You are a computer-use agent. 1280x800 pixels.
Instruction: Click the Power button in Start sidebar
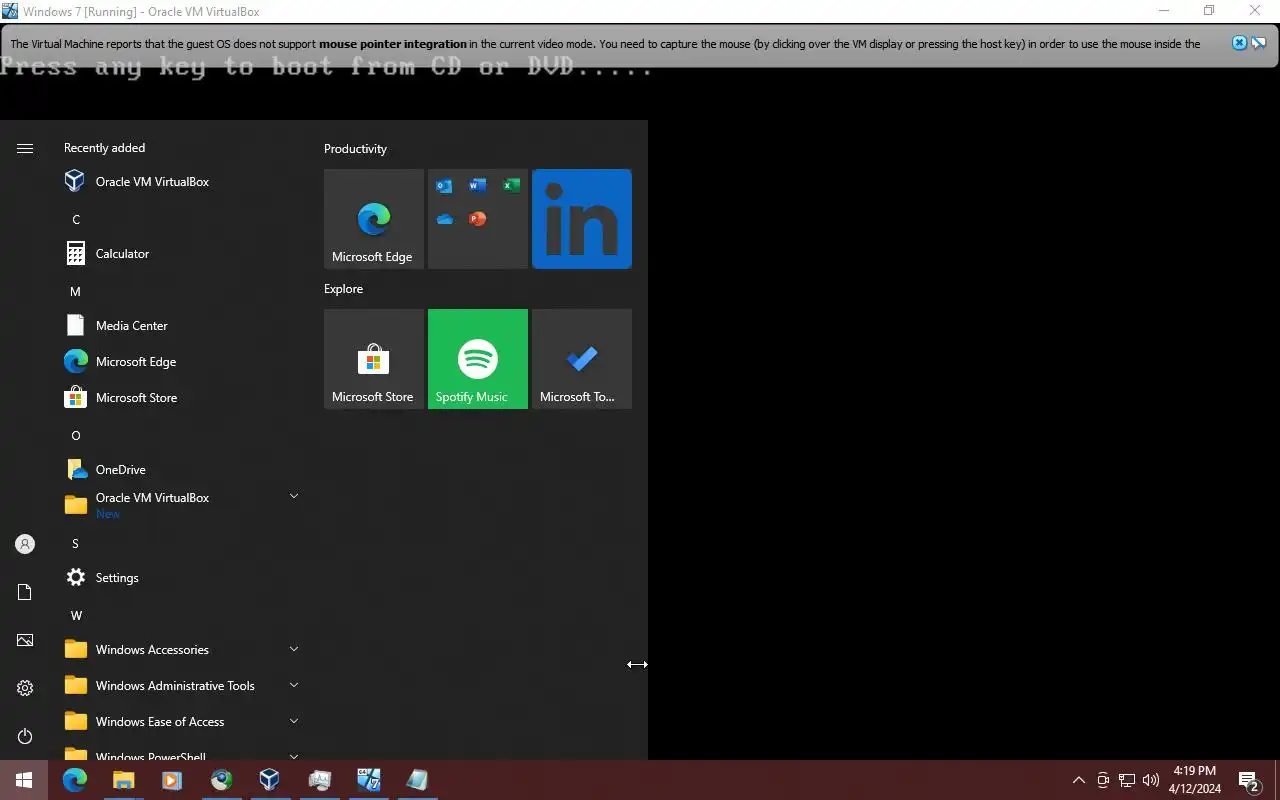tap(25, 736)
